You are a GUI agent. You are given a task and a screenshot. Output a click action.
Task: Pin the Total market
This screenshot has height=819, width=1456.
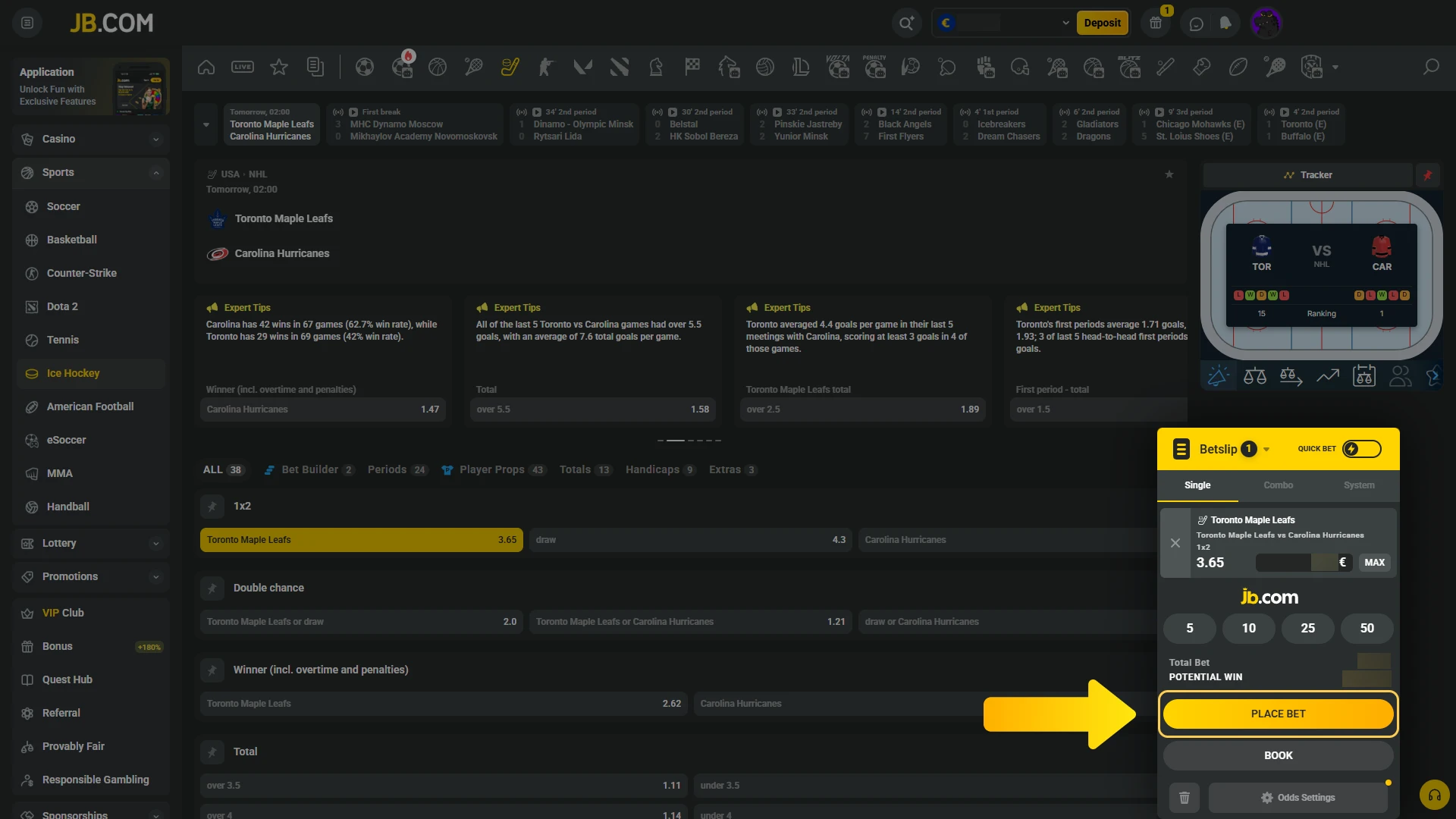pos(212,752)
